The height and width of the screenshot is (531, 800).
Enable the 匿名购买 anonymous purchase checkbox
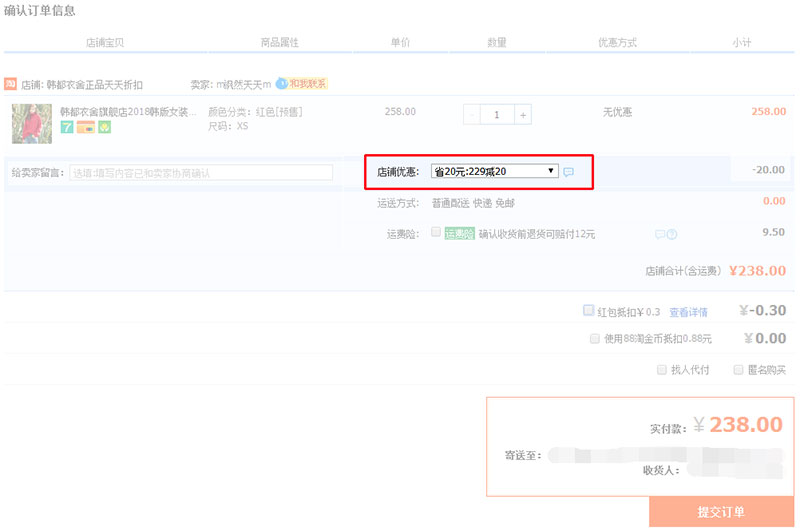[739, 369]
